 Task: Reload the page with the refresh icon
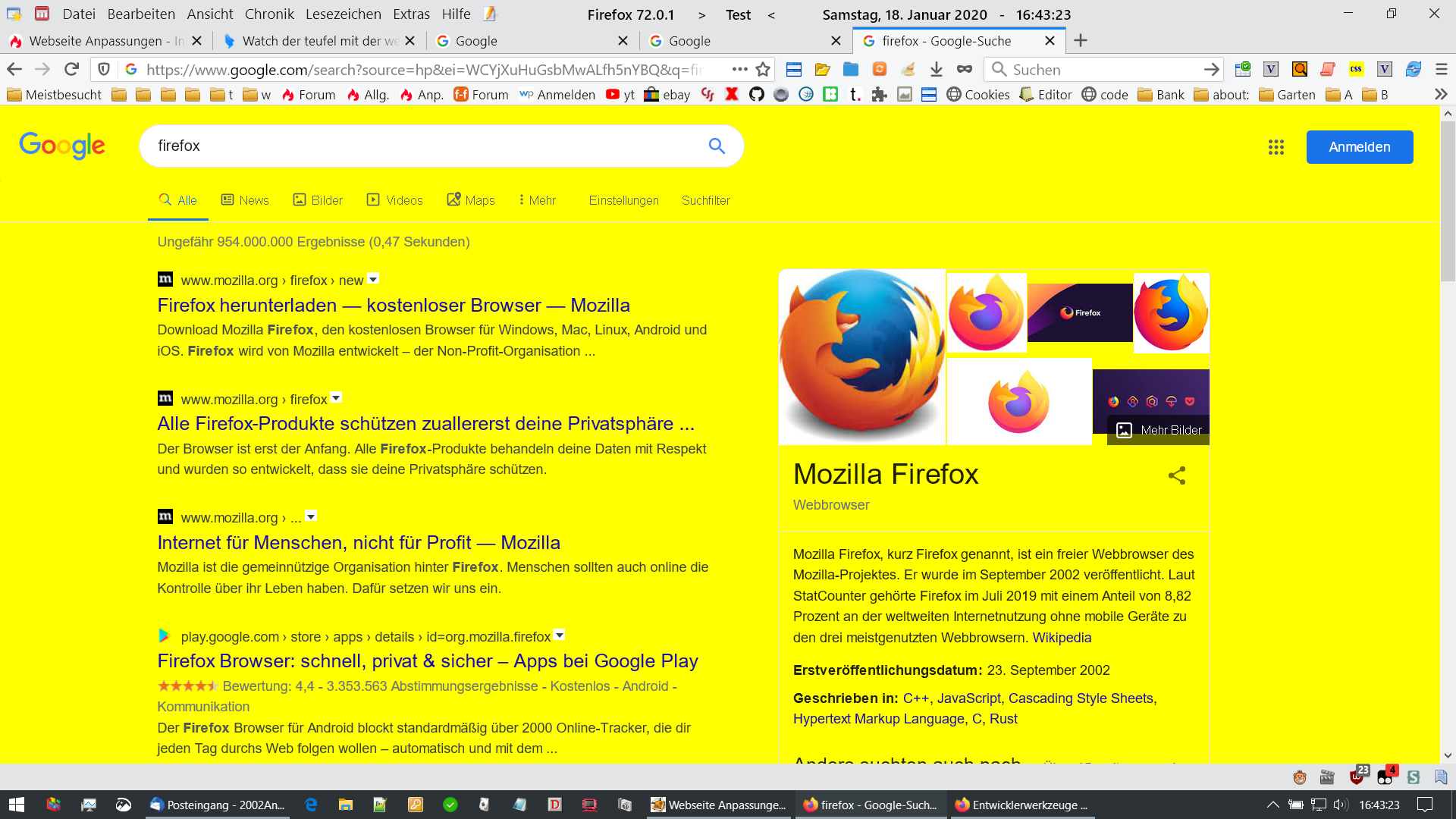coord(71,70)
